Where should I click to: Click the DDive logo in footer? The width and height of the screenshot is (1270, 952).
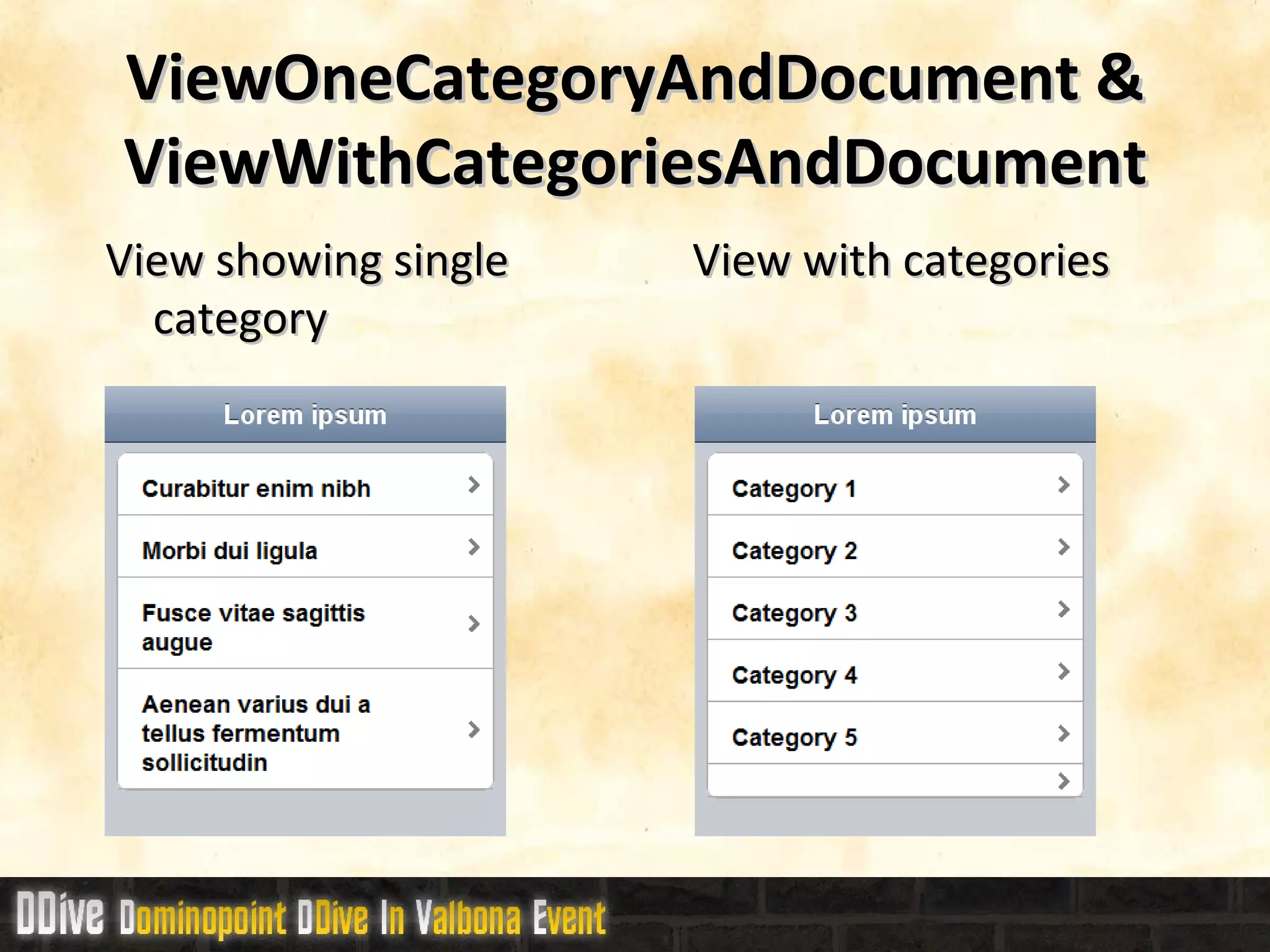click(x=60, y=914)
